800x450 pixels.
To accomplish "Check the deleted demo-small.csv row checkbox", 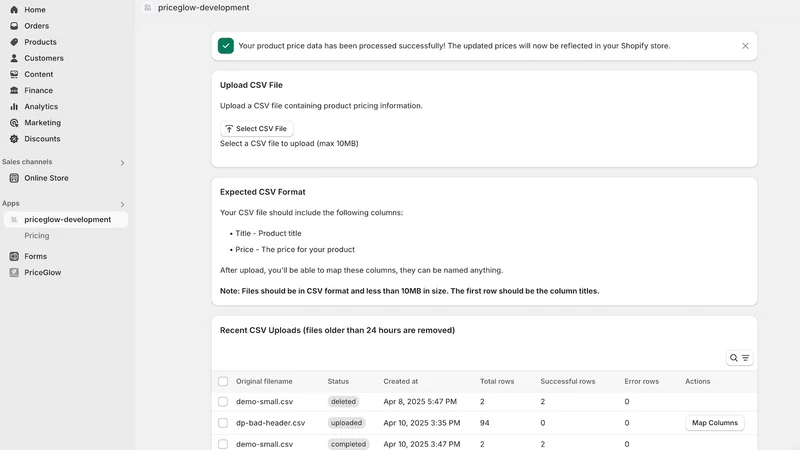I will point(223,402).
